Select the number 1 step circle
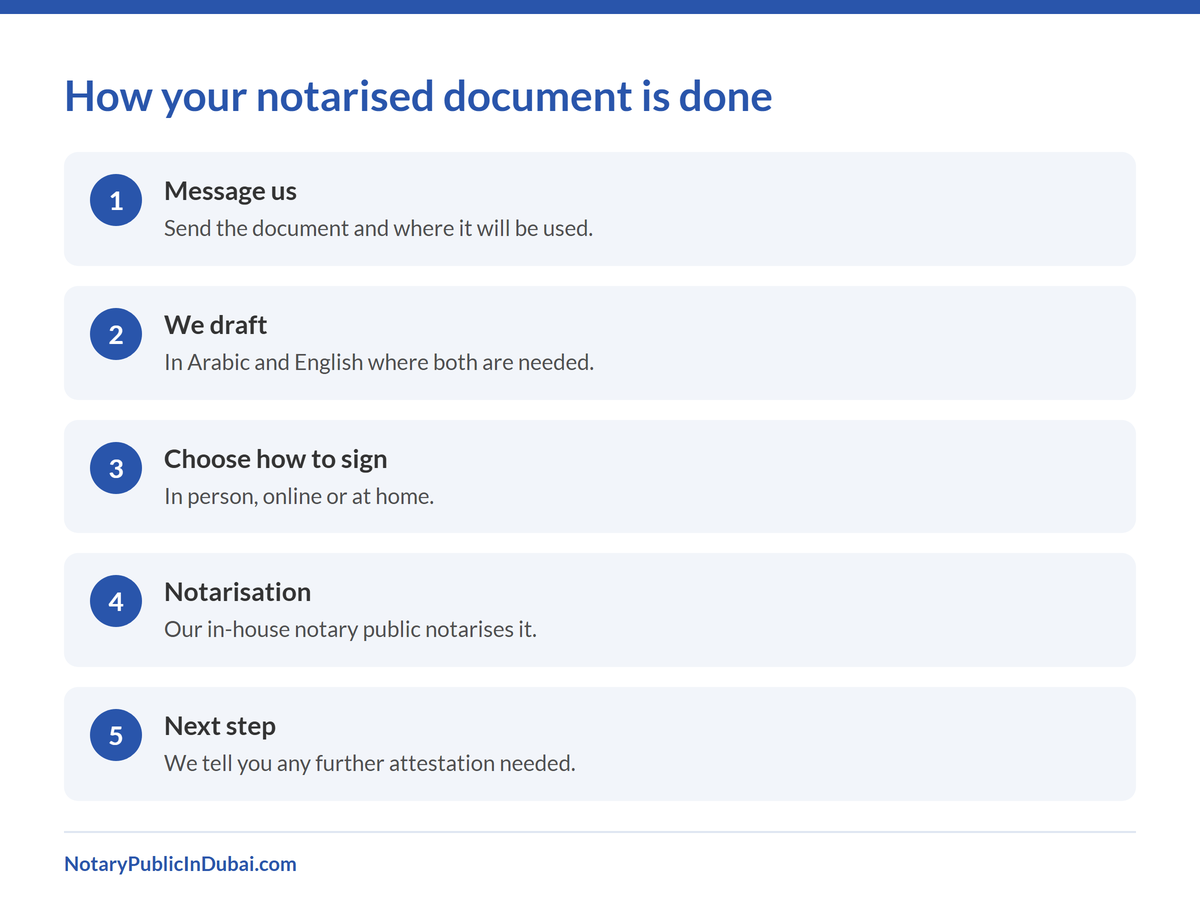Image resolution: width=1200 pixels, height=915 pixels. click(116, 200)
